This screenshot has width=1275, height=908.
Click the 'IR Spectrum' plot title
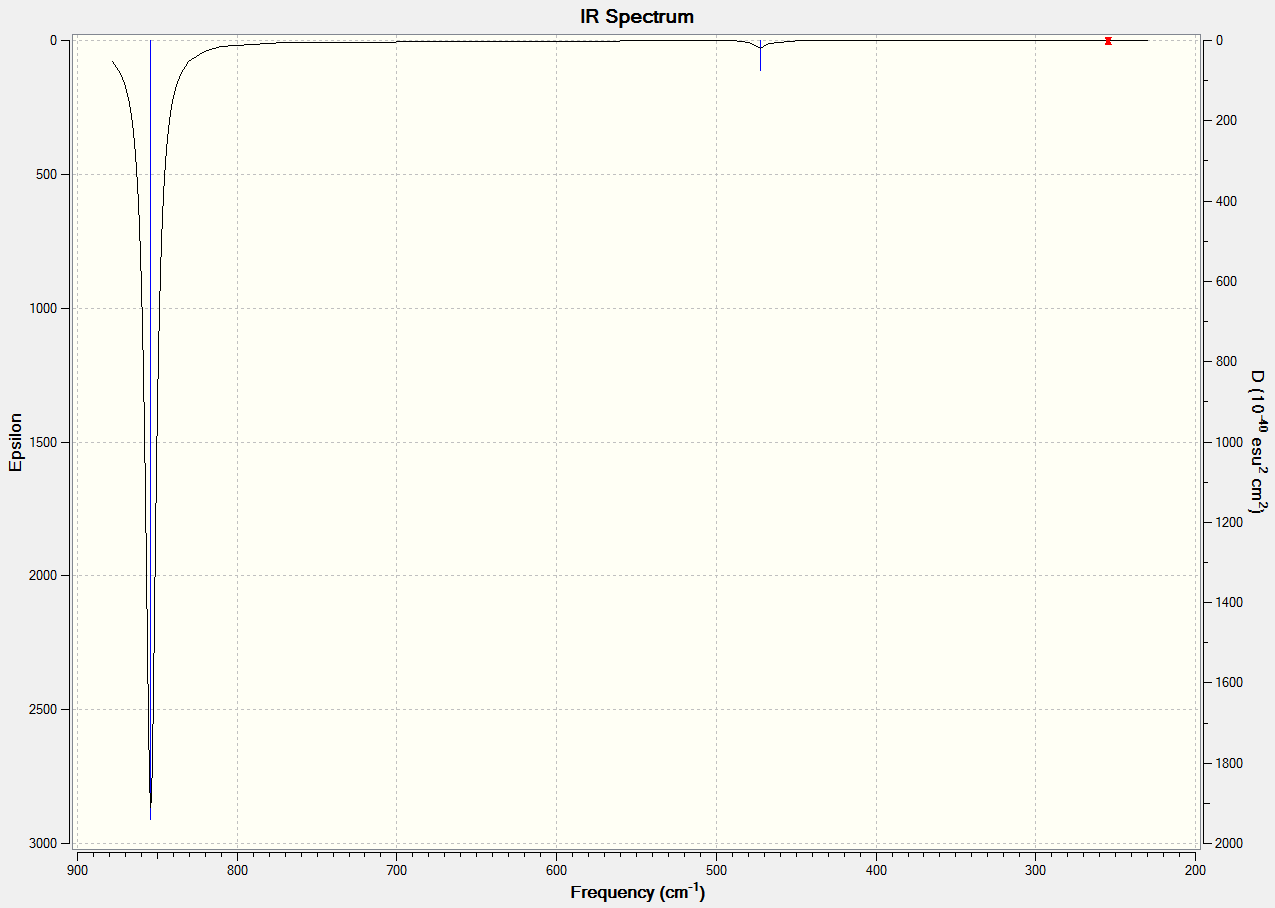click(637, 16)
